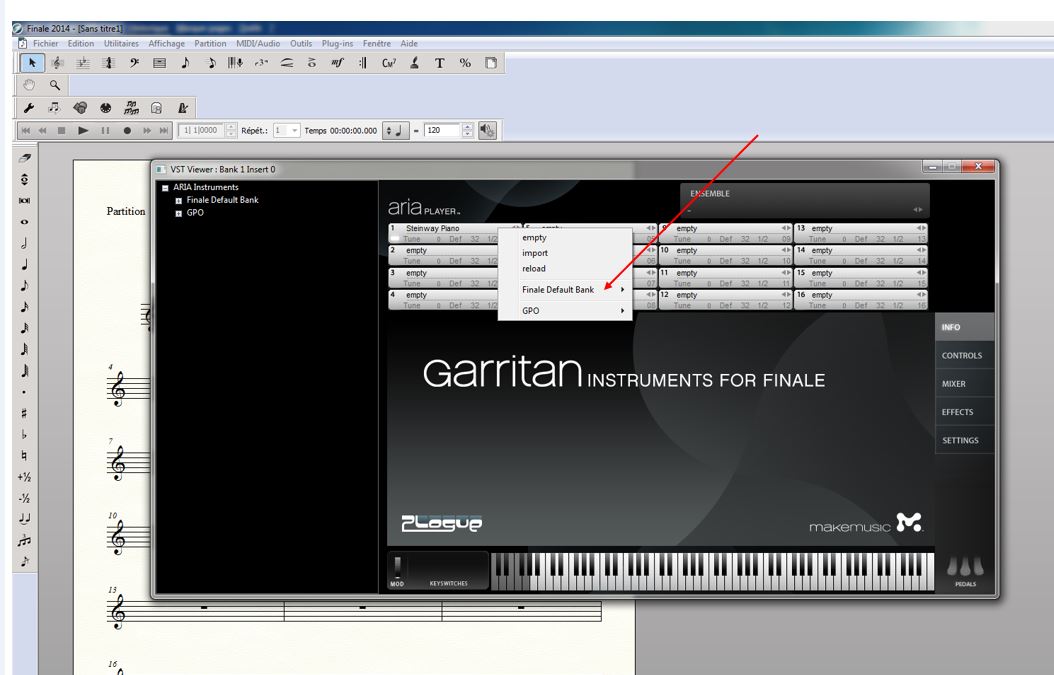Choose import from the context menu
Screen dimensions: 1054x675
tap(535, 253)
